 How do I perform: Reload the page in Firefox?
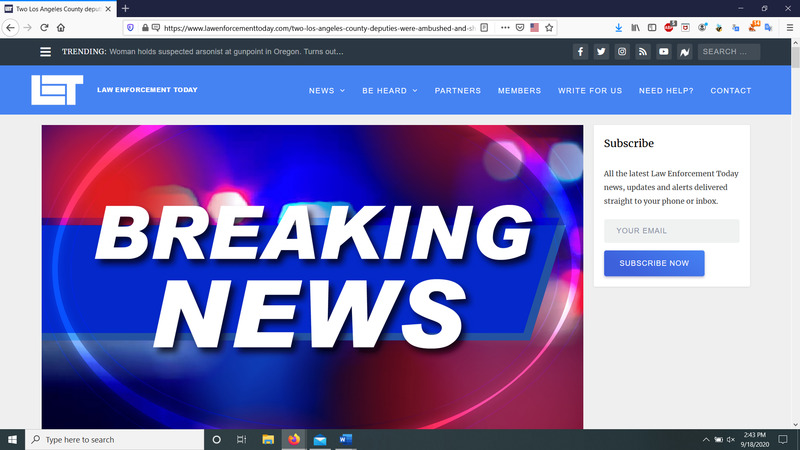(43, 27)
